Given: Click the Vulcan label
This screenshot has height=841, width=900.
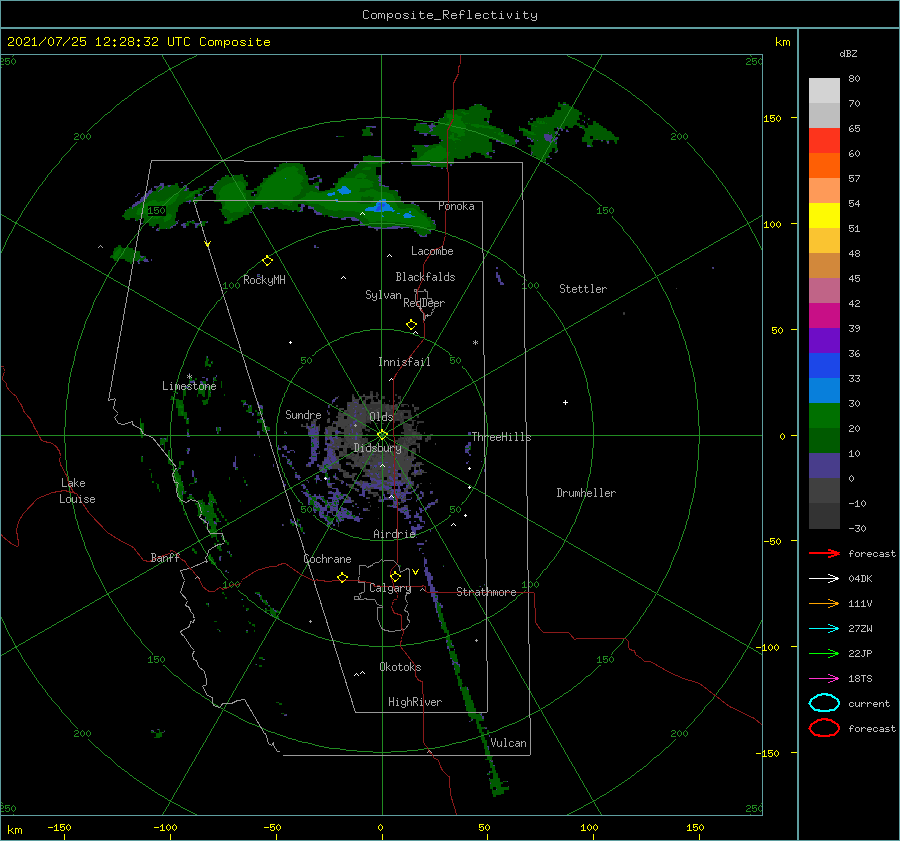Looking at the screenshot, I should (509, 743).
